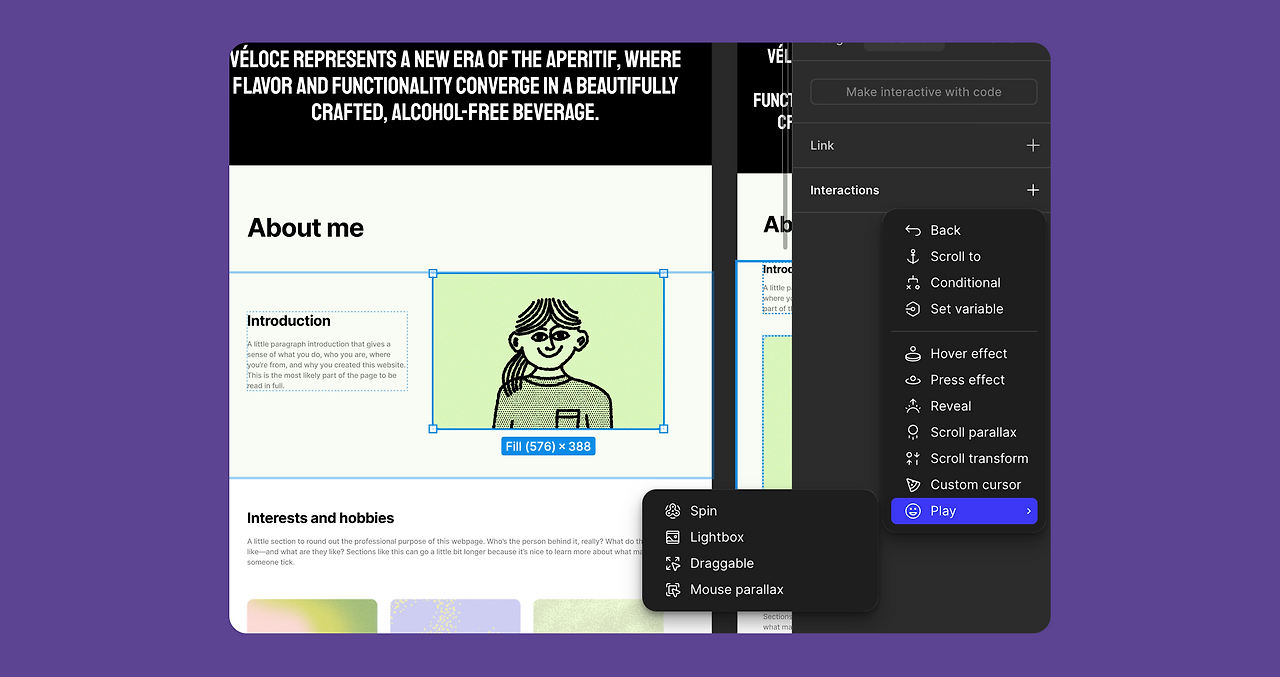Select the pale green textured card thumbnail
Viewport: 1280px width, 677px height.
(598, 615)
